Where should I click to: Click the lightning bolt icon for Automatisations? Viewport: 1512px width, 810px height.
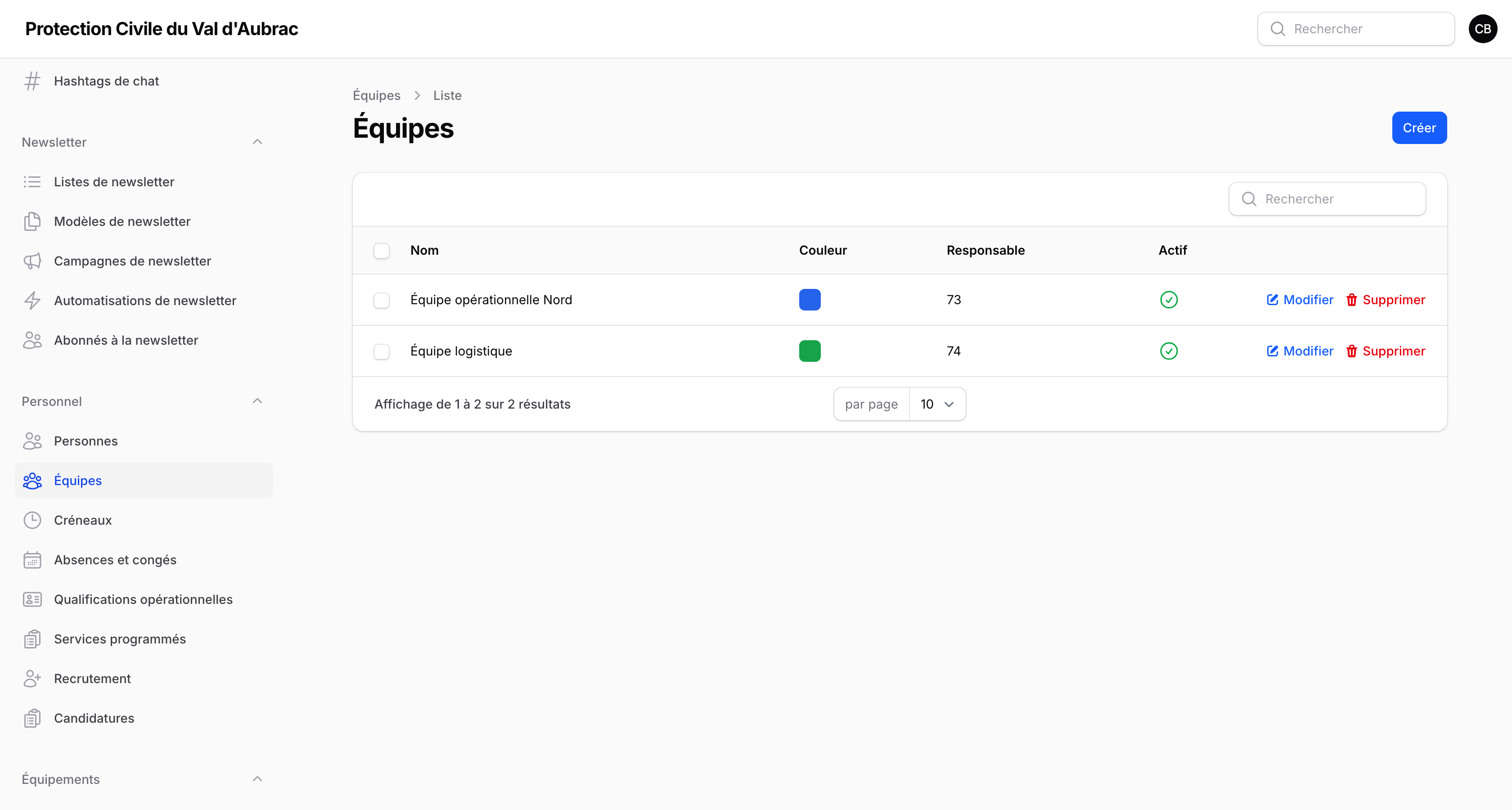32,301
